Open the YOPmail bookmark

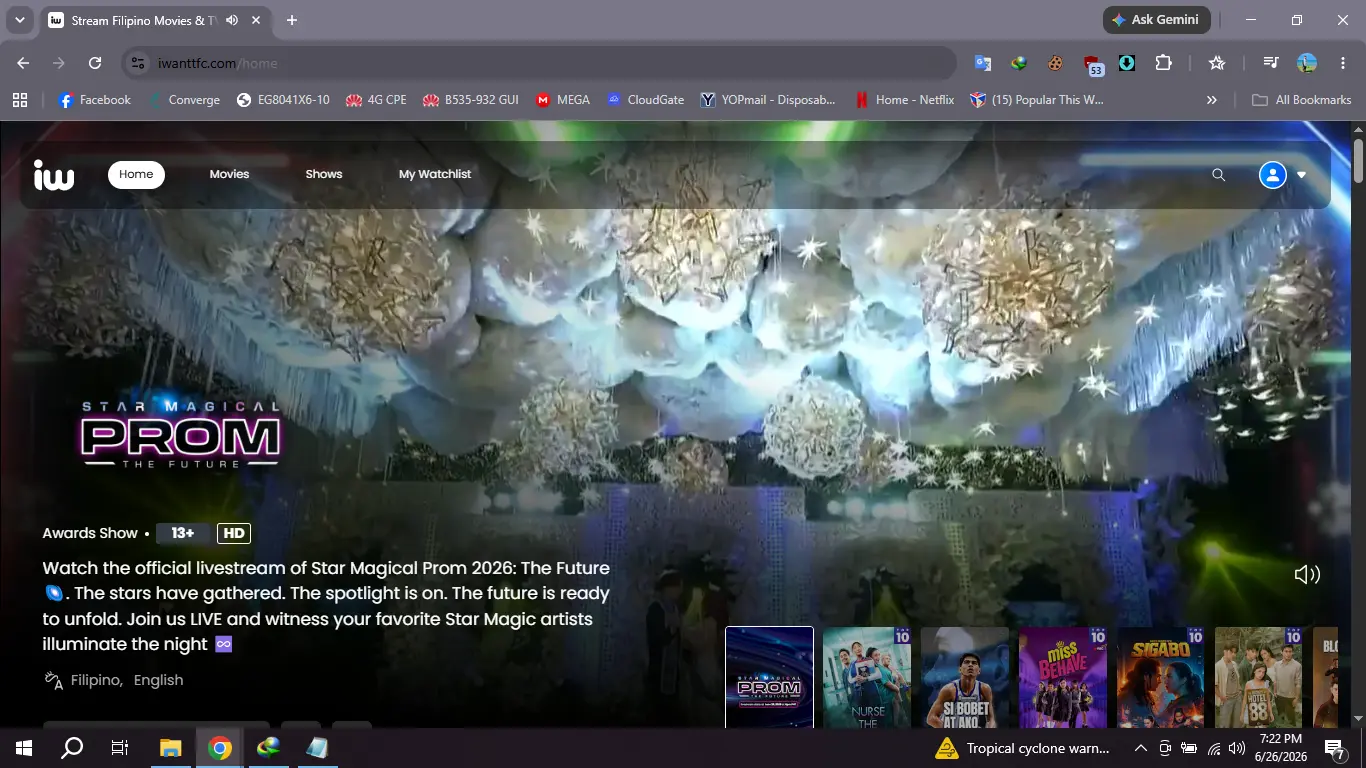click(768, 100)
